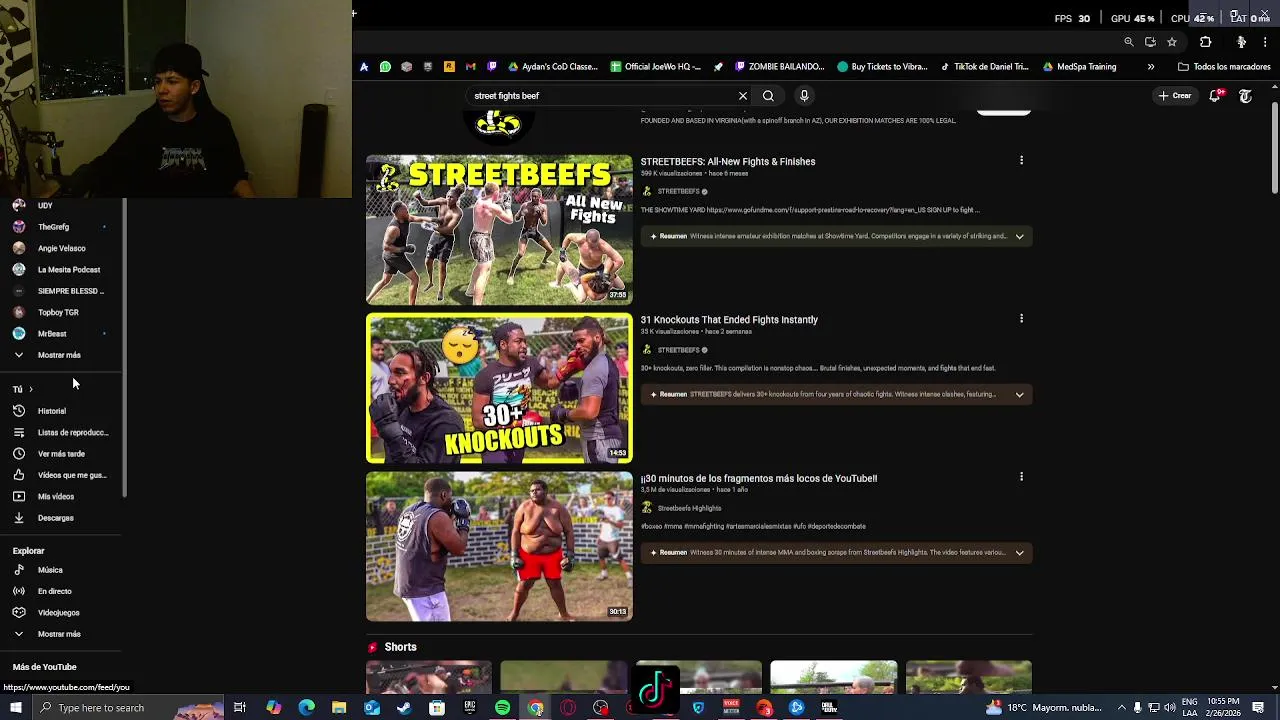Open title '31 Knockouts That Ended Fights Instantly'

point(729,320)
